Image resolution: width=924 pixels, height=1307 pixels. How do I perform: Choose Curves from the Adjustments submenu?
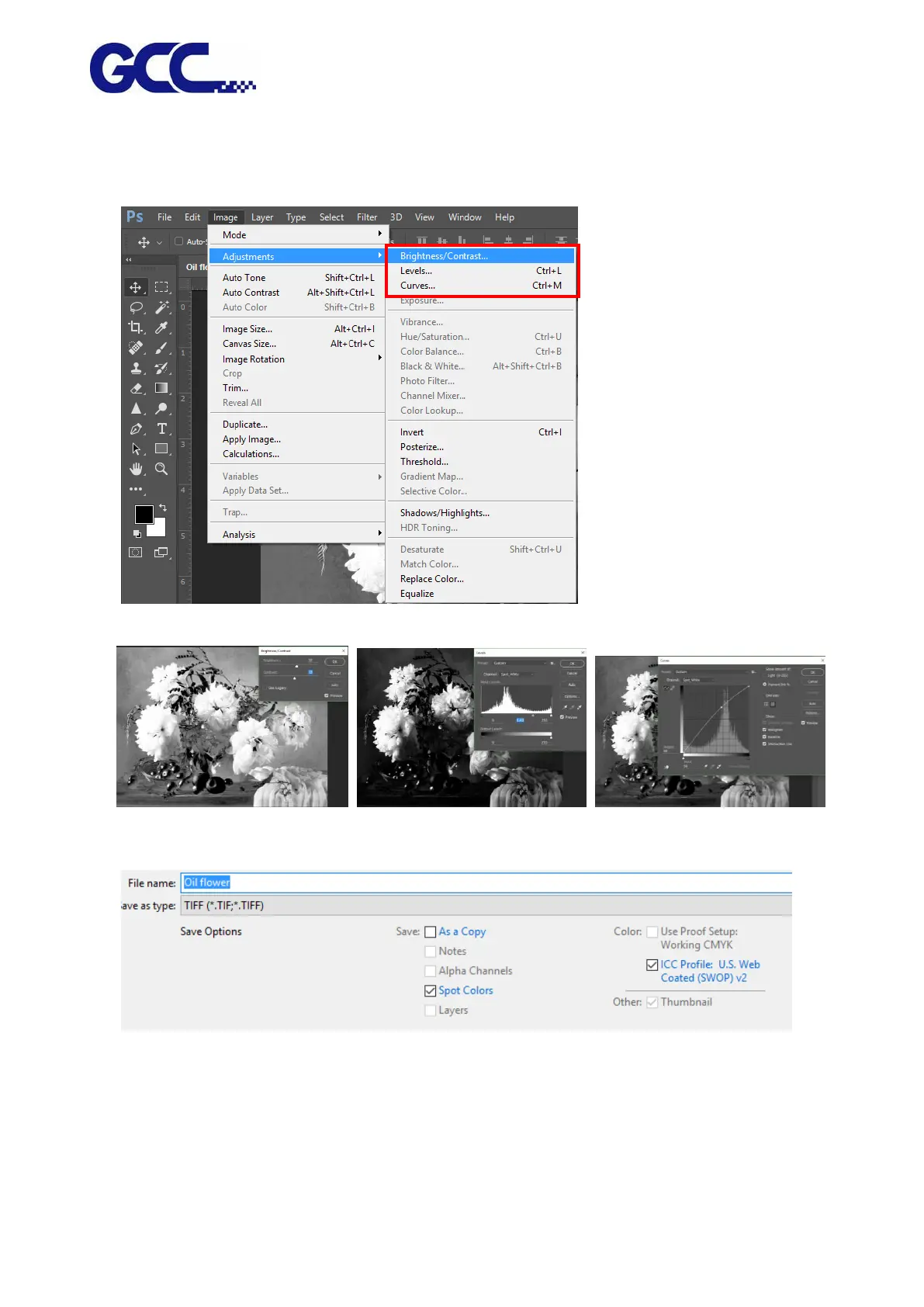click(x=482, y=286)
